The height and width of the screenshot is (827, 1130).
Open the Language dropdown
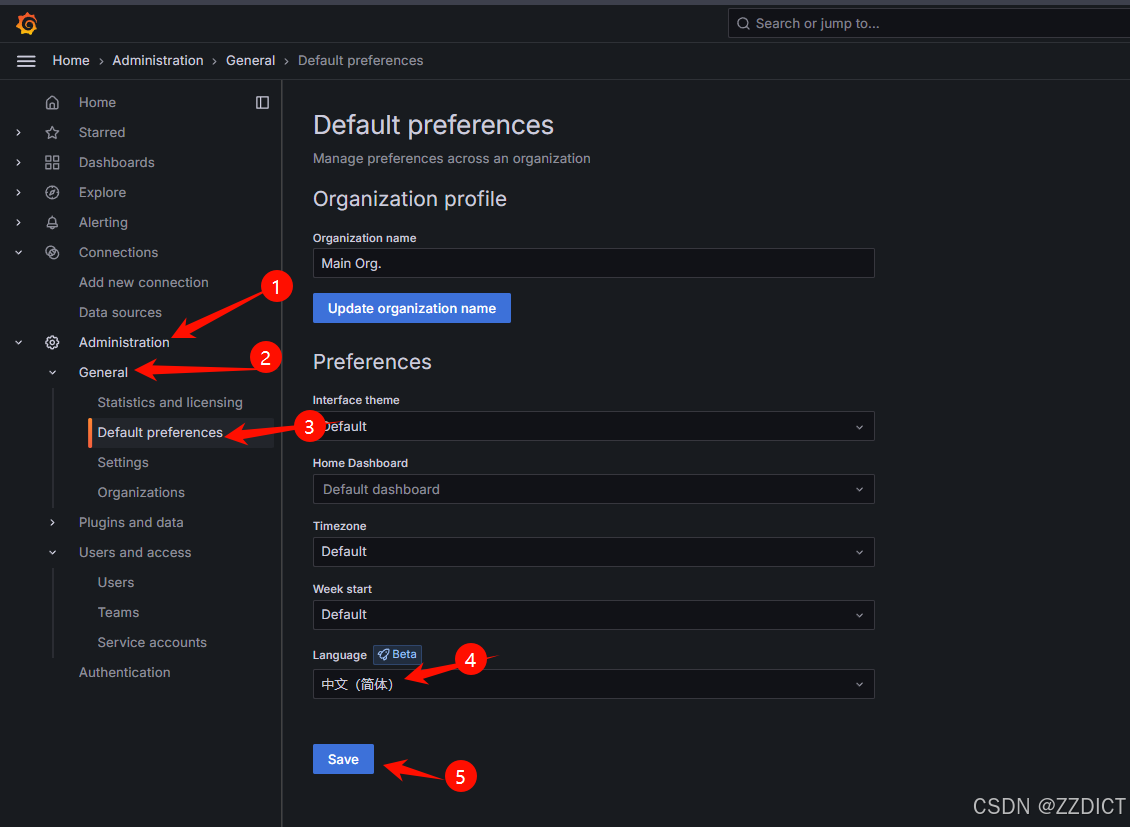pos(593,684)
